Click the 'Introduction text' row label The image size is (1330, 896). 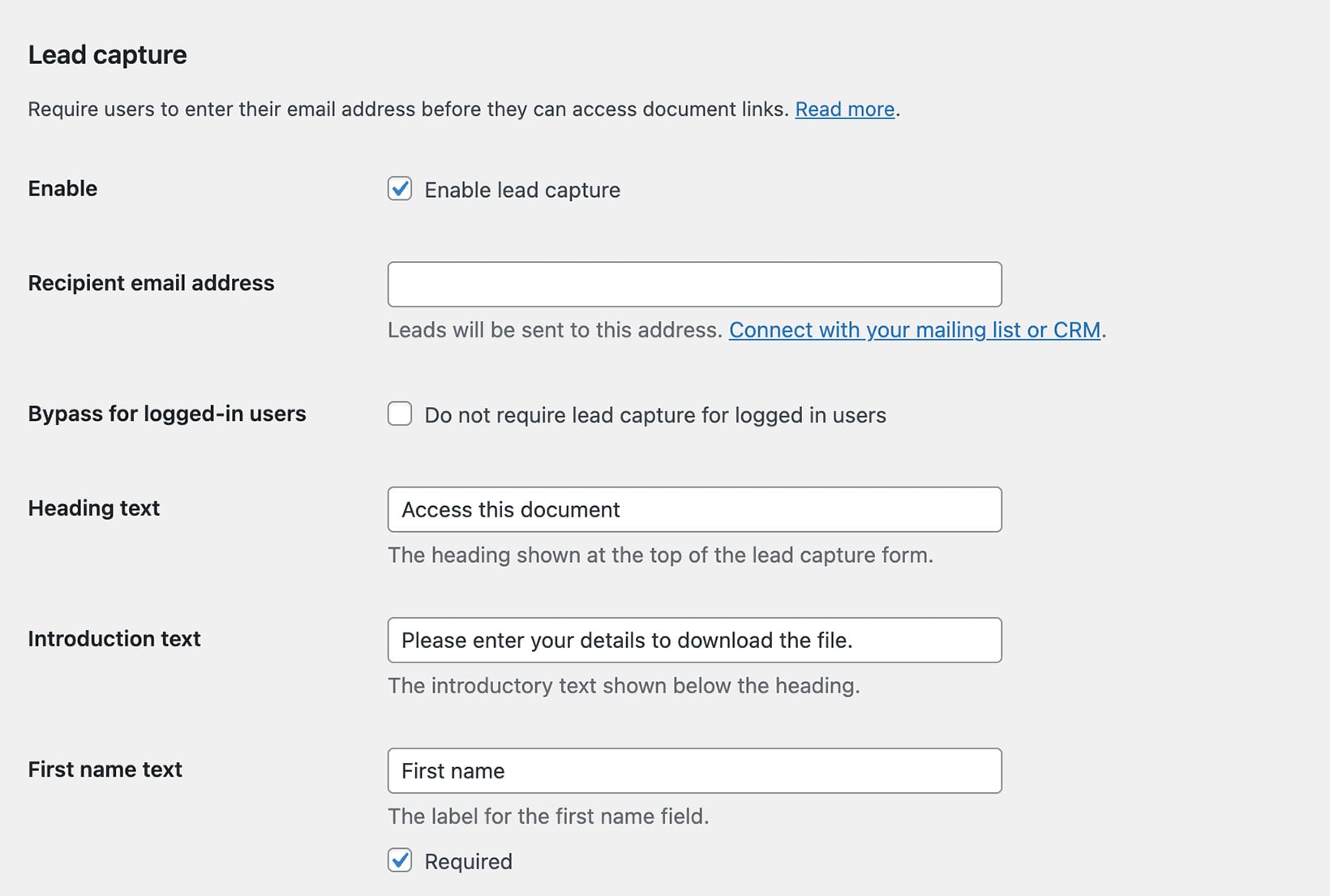tap(114, 638)
